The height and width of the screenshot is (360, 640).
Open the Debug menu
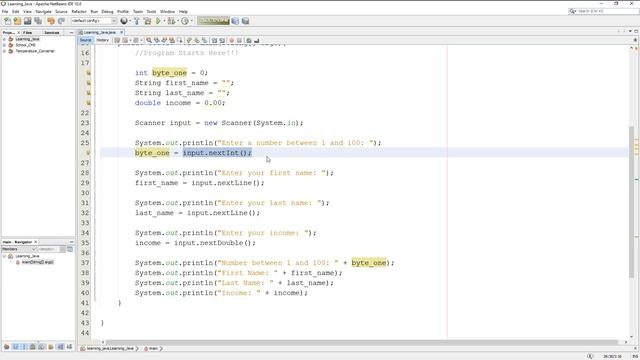tap(107, 11)
